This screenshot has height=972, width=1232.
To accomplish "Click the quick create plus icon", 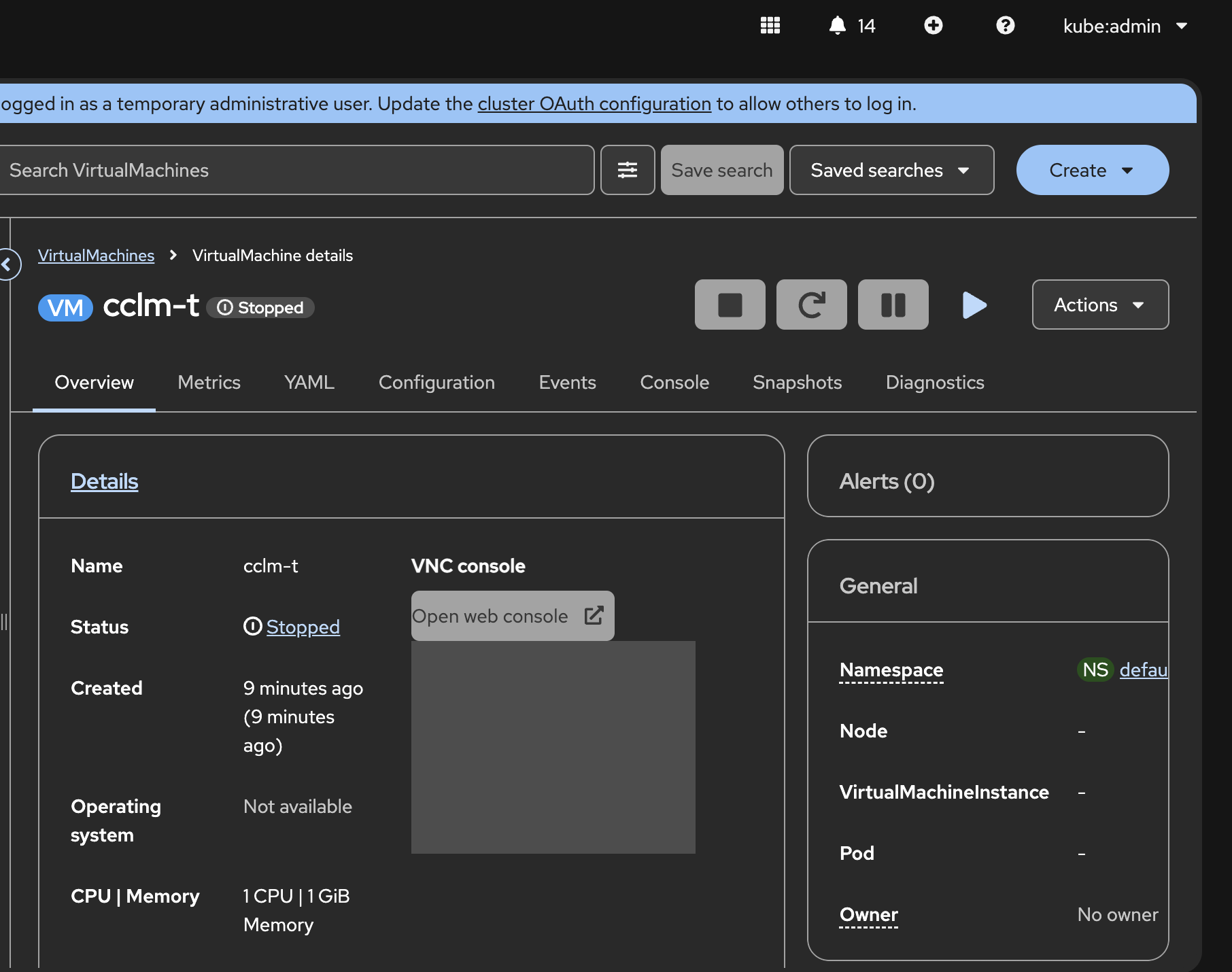I will point(933,26).
